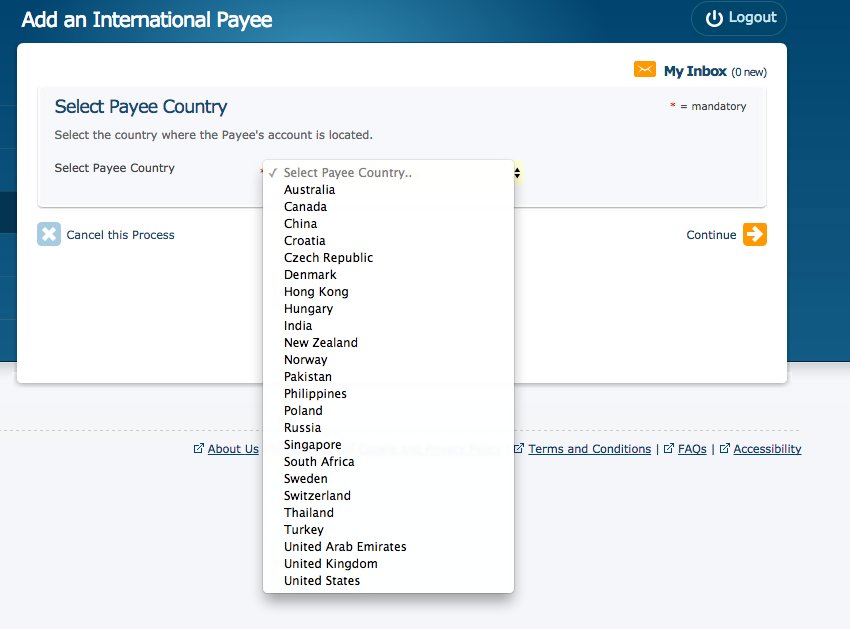Pick Singapore from the list
850x629 pixels.
[x=388, y=445]
